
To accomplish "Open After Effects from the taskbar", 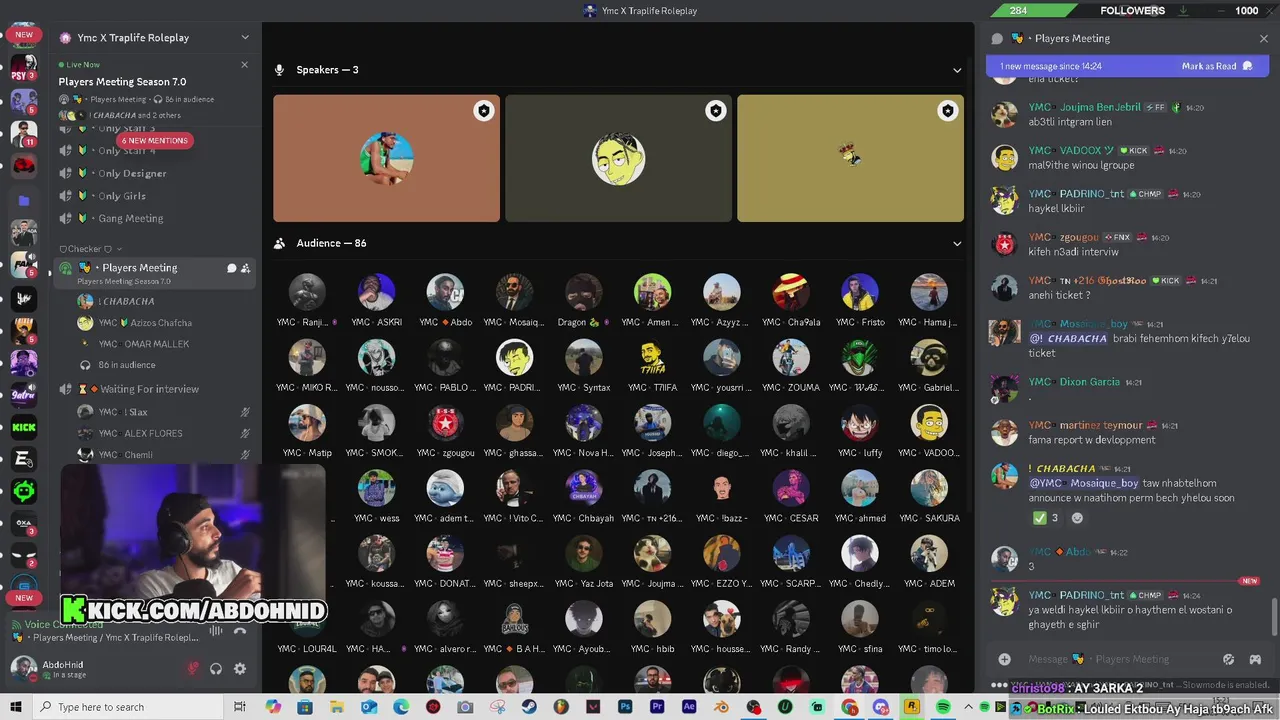I will point(689,707).
